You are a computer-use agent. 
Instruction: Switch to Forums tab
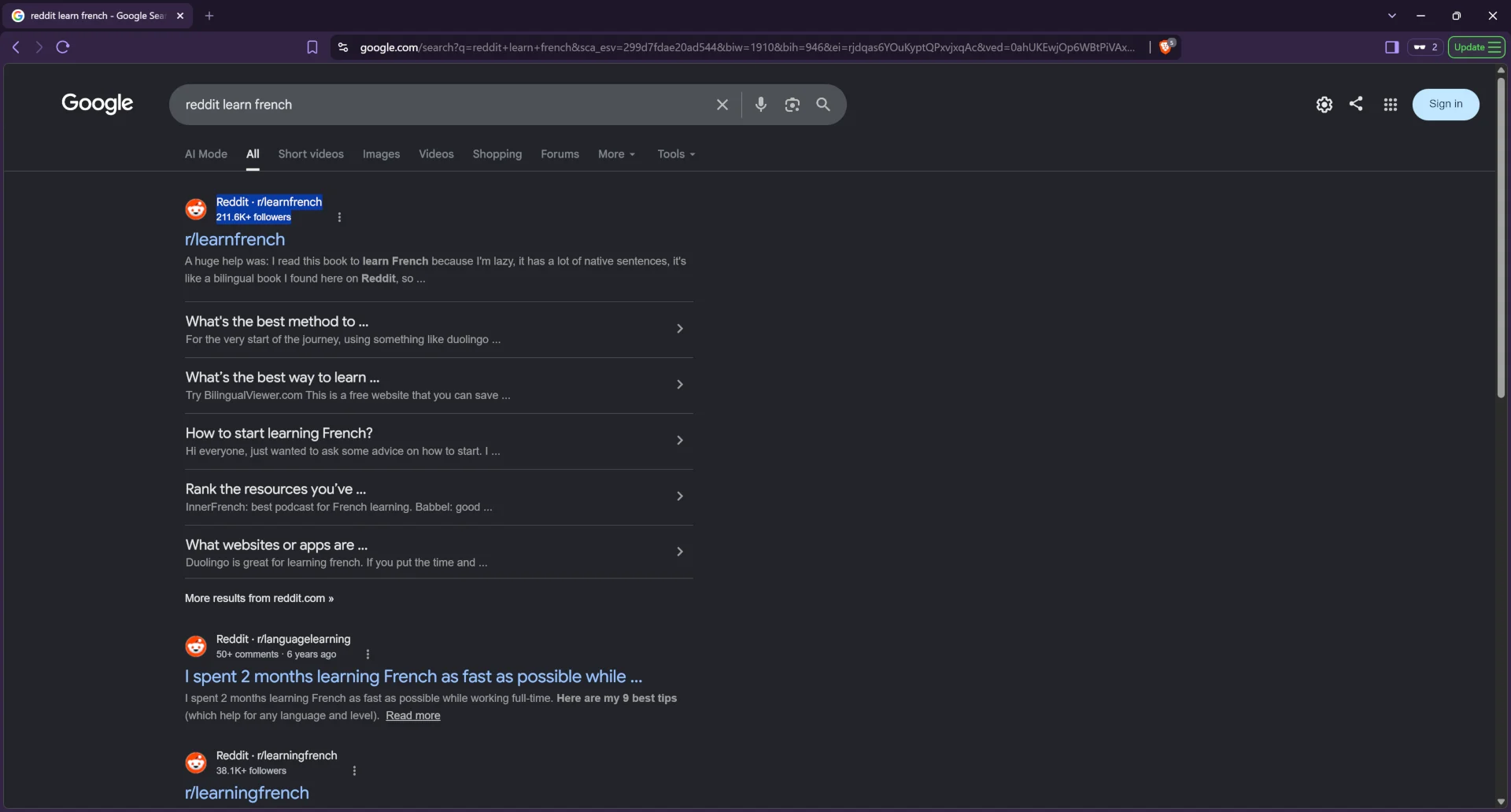click(560, 154)
